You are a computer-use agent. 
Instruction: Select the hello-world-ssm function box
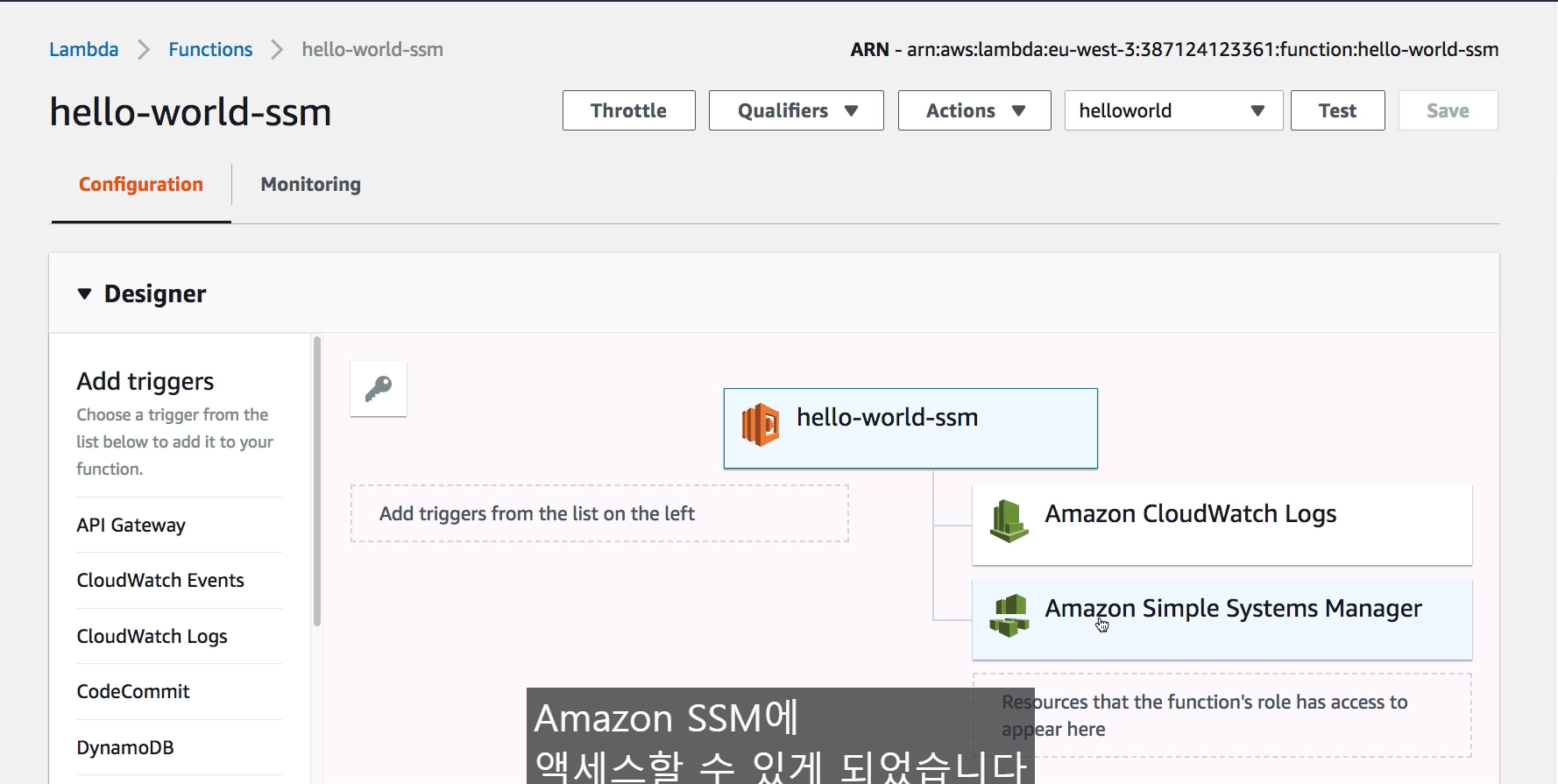[910, 428]
